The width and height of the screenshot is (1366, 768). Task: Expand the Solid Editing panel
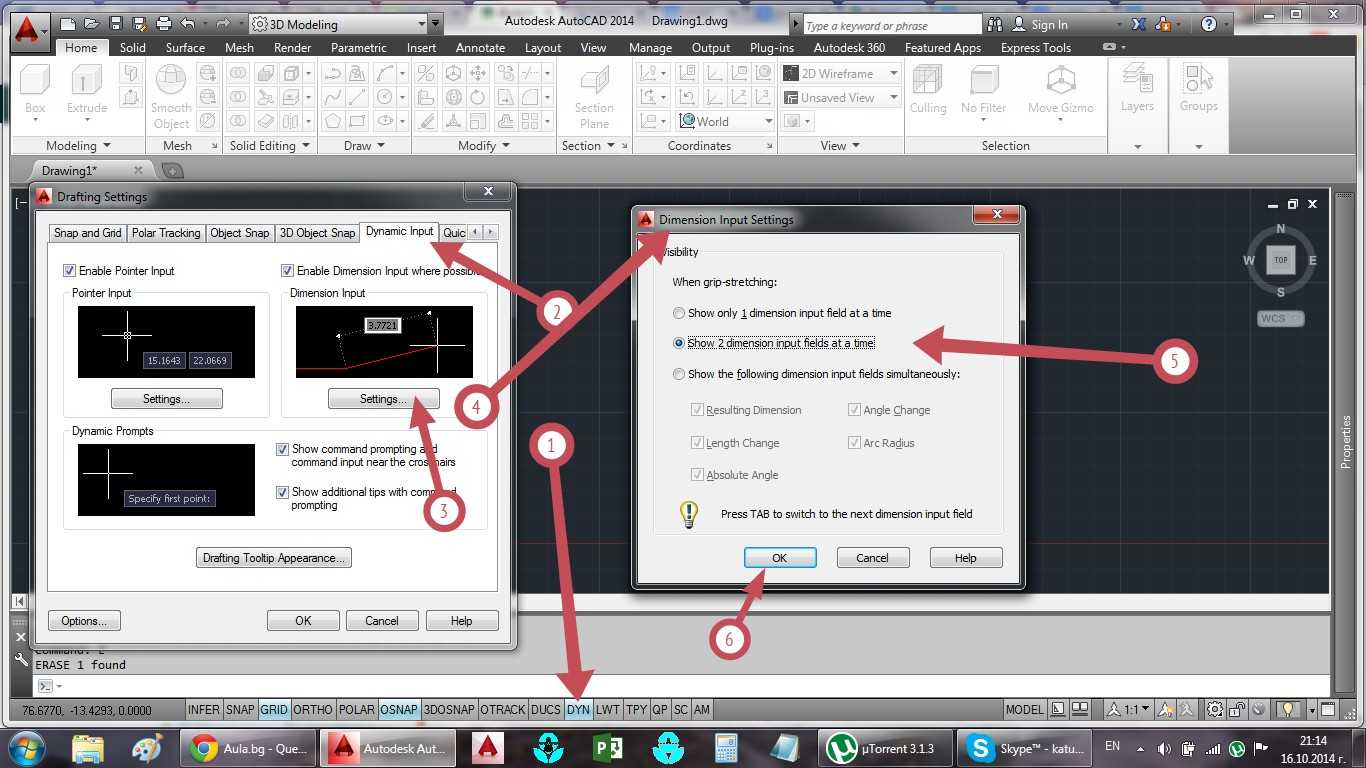(x=269, y=146)
